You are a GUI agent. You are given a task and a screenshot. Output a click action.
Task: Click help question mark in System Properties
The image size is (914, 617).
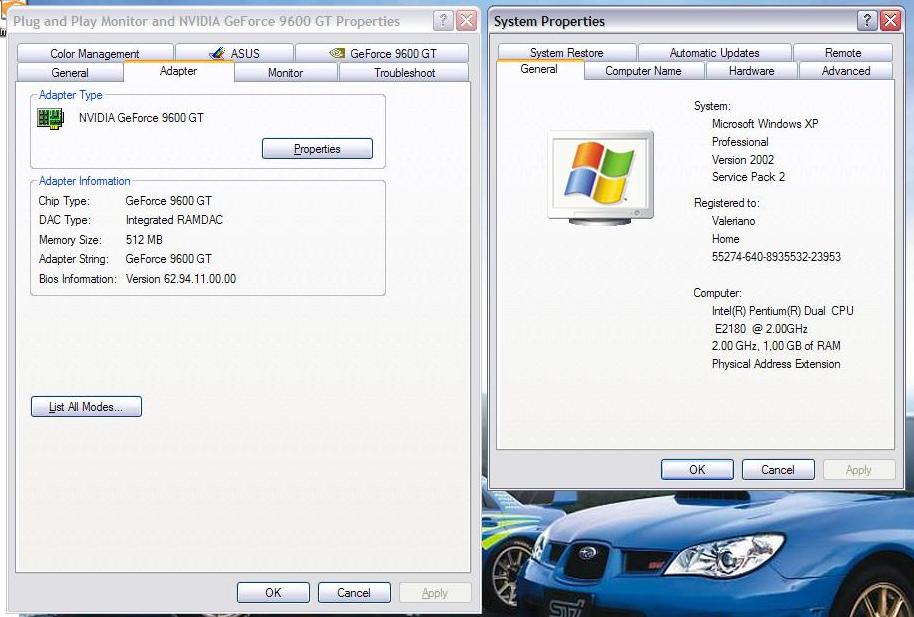coord(868,21)
